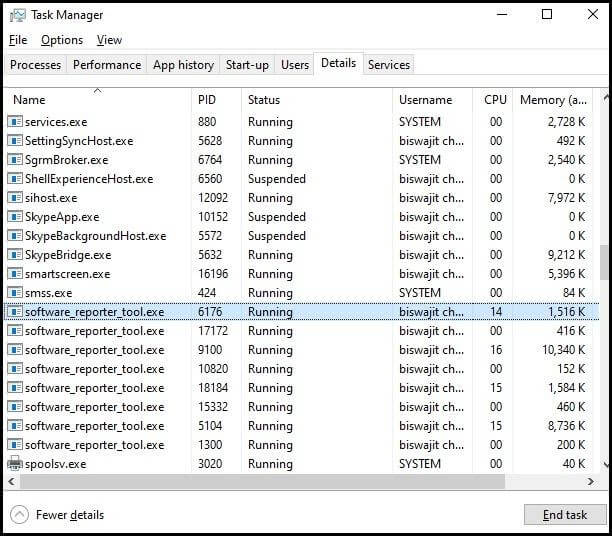Viewport: 612px width, 536px height.
Task: Select the smss.exe process name
Action: [49, 293]
